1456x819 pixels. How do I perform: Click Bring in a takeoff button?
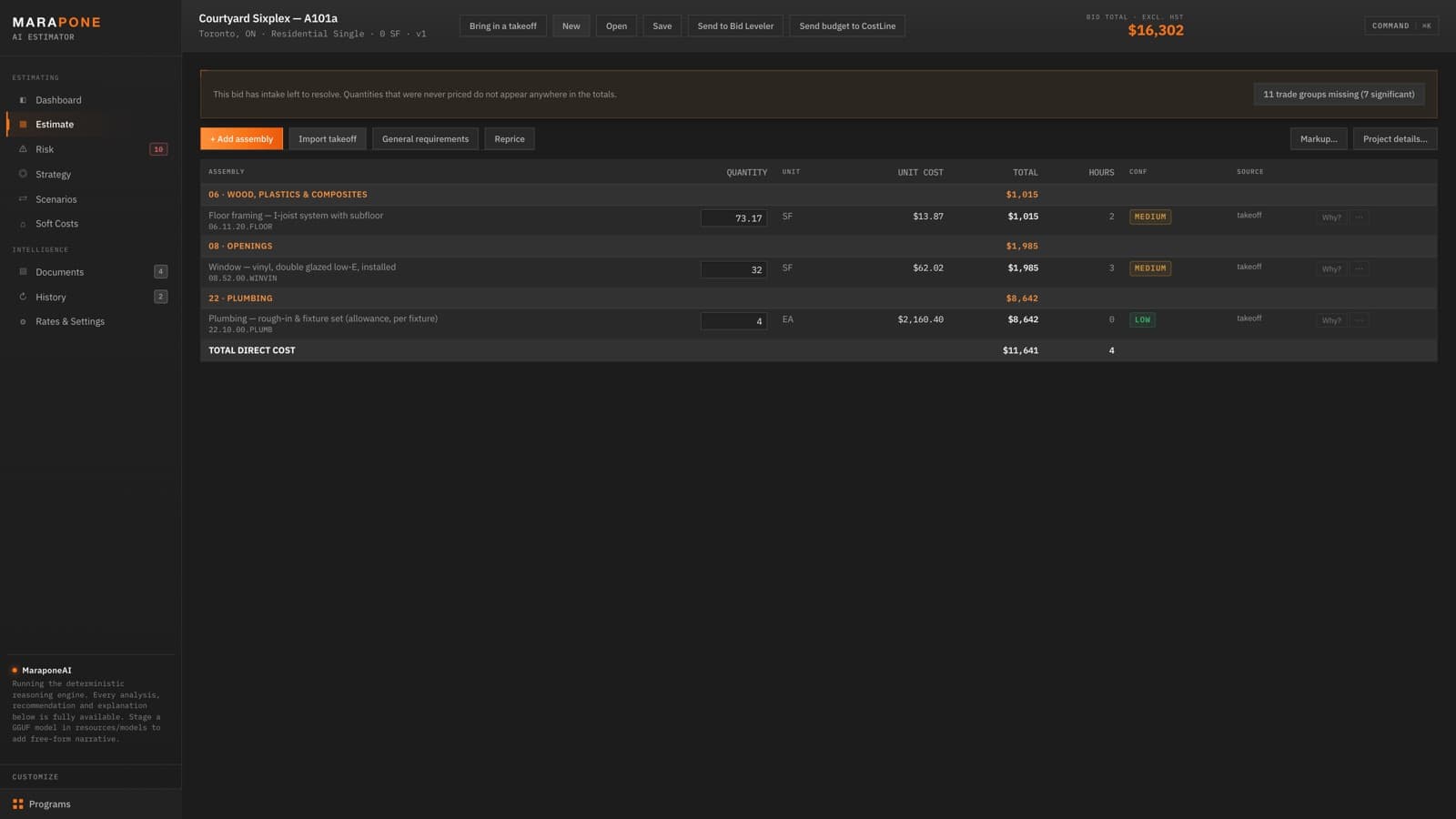502,25
